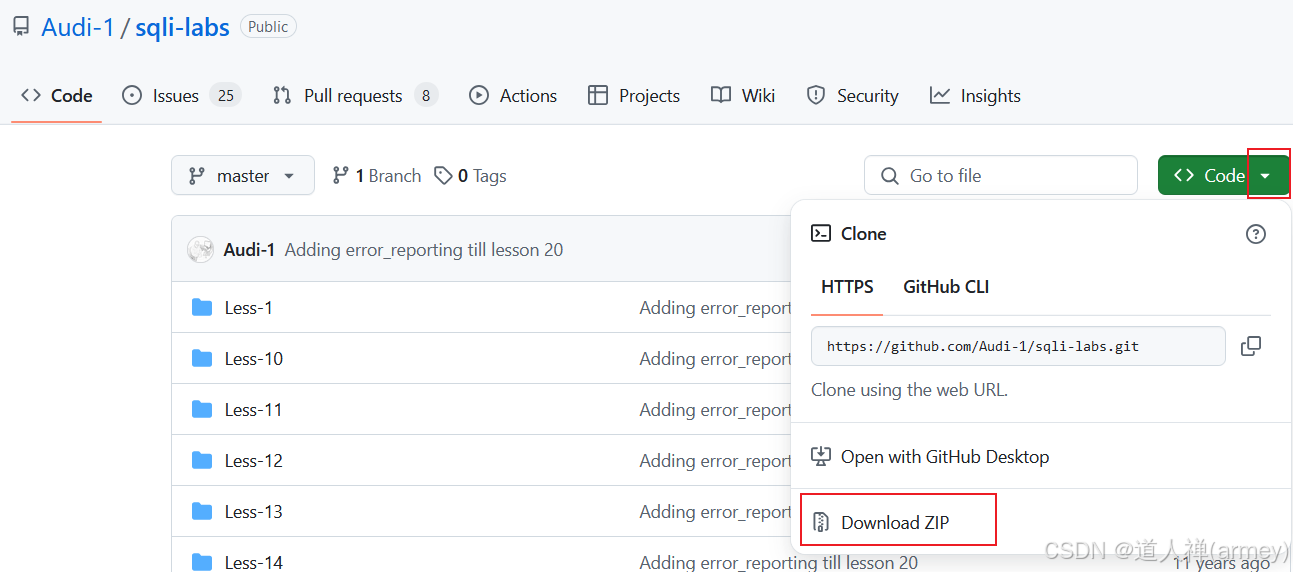Click the Pull requests count badge 8
Screen dimensions: 1293x572
tap(426, 96)
